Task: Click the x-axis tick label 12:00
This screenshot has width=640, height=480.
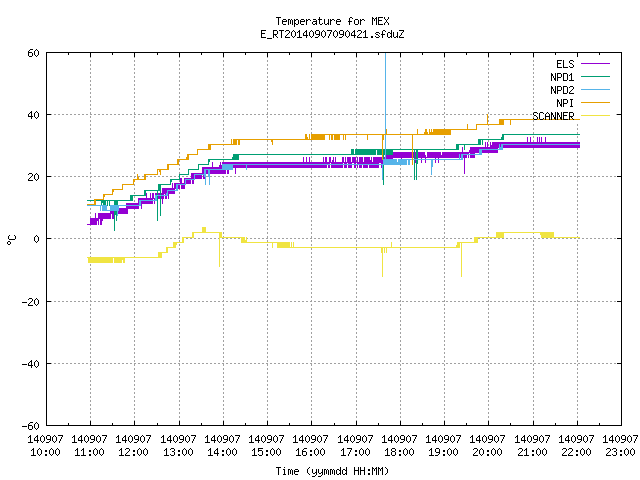Action: click(x=133, y=452)
